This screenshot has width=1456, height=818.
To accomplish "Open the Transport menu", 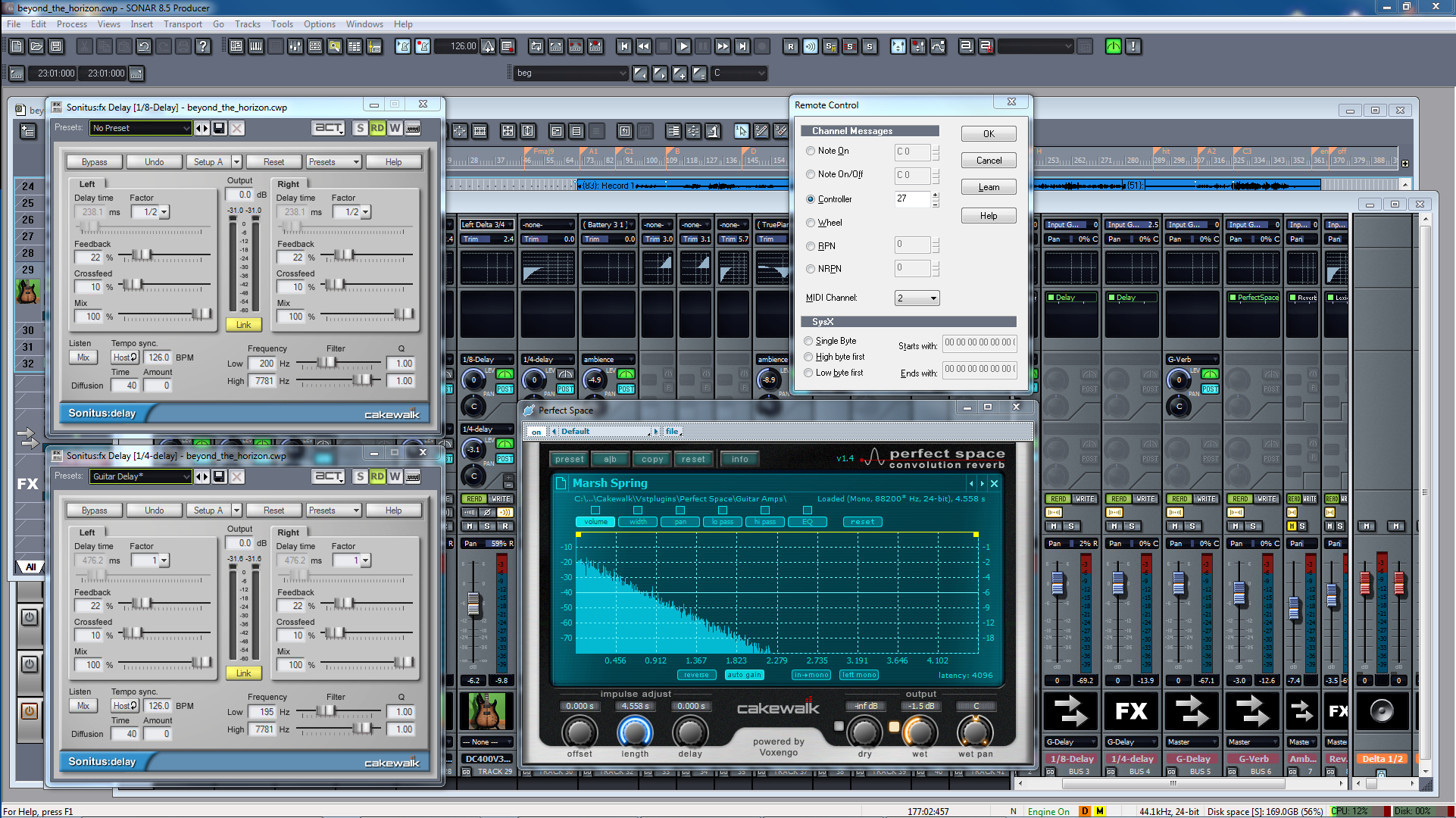I will [x=183, y=24].
